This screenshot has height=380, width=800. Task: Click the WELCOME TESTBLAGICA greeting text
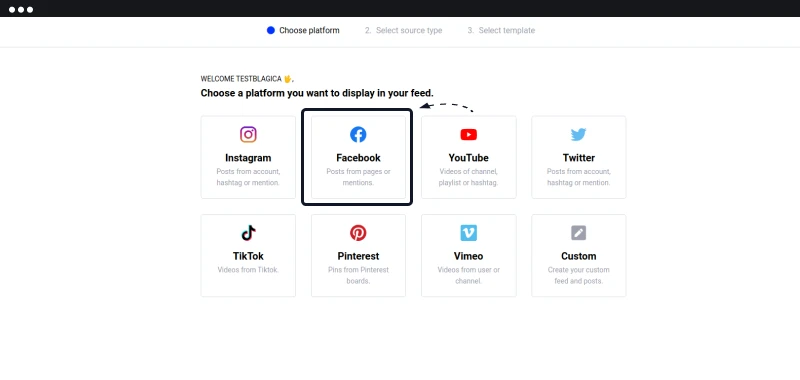(x=247, y=79)
